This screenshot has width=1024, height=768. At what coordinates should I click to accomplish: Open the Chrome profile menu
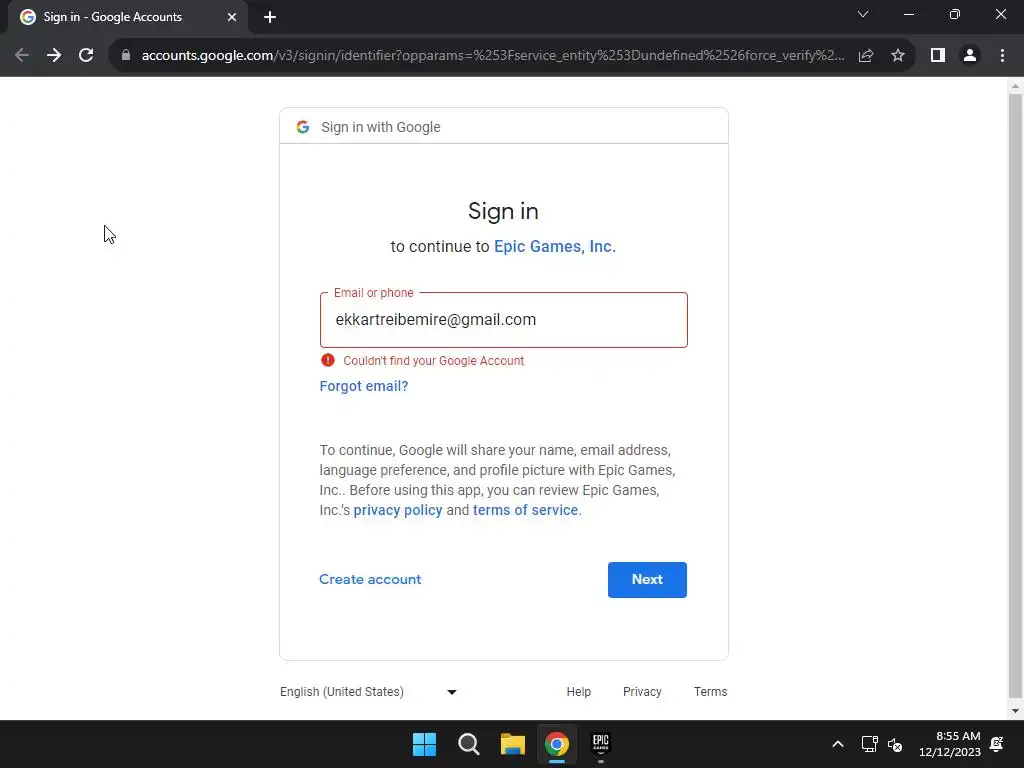[x=970, y=56]
